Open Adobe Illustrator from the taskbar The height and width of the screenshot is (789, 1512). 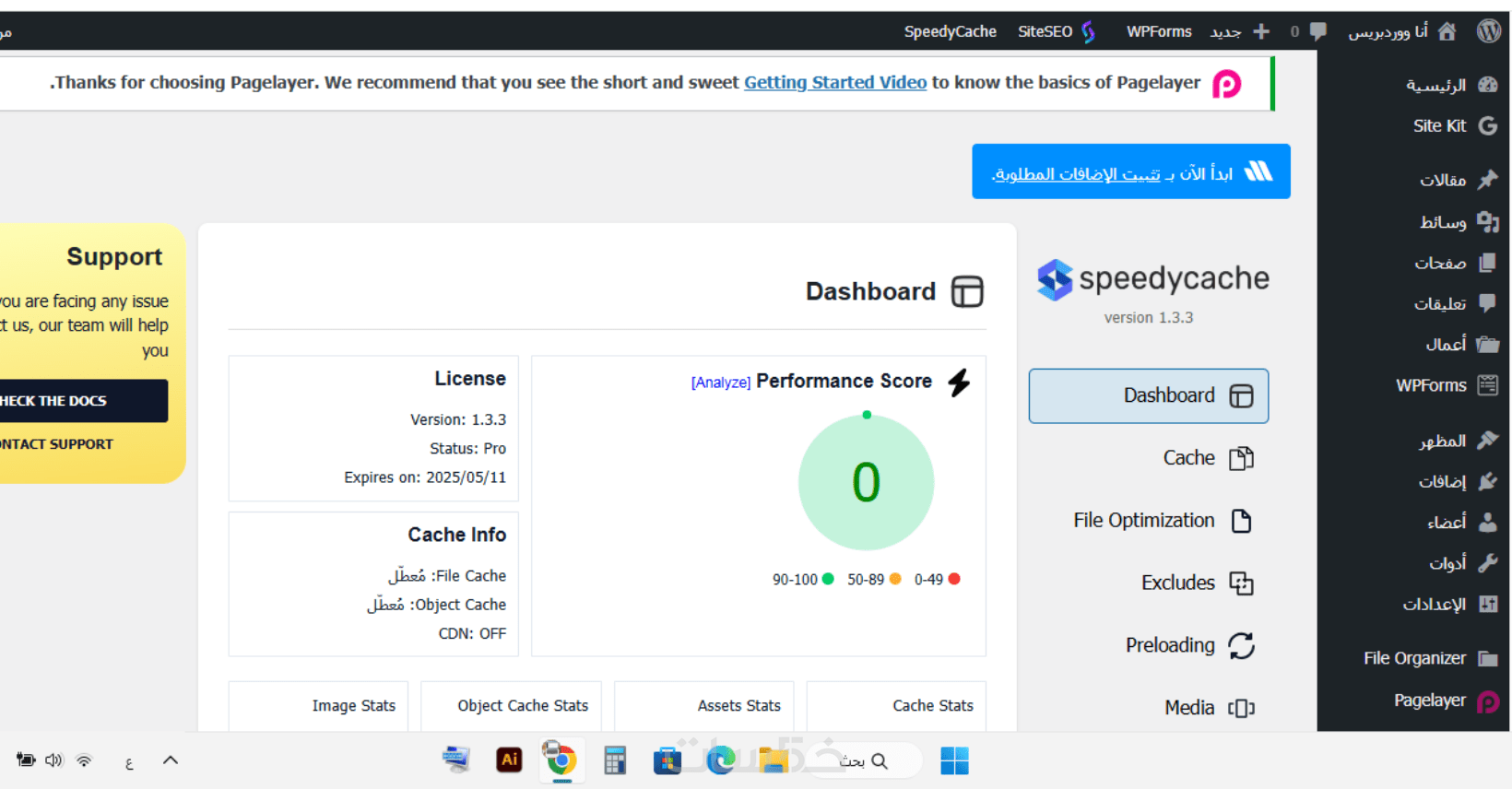509,760
